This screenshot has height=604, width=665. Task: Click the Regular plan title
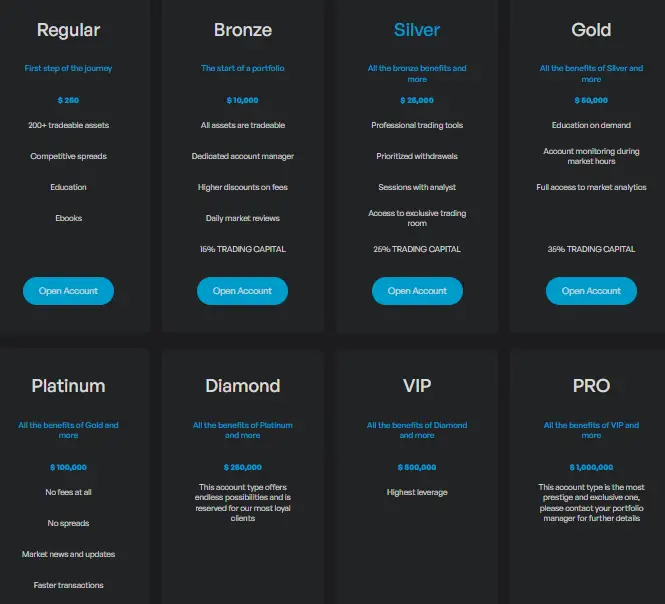pyautogui.click(x=68, y=31)
